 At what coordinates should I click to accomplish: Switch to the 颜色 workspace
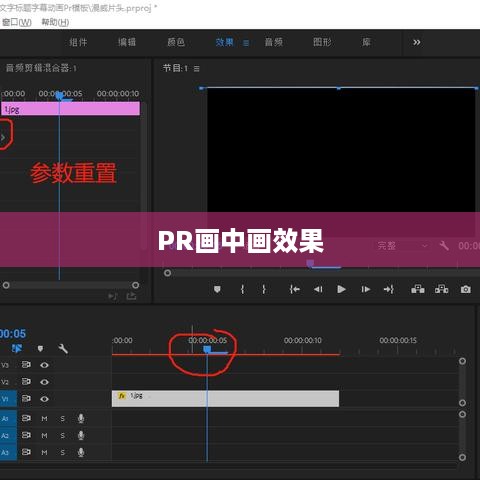point(176,42)
